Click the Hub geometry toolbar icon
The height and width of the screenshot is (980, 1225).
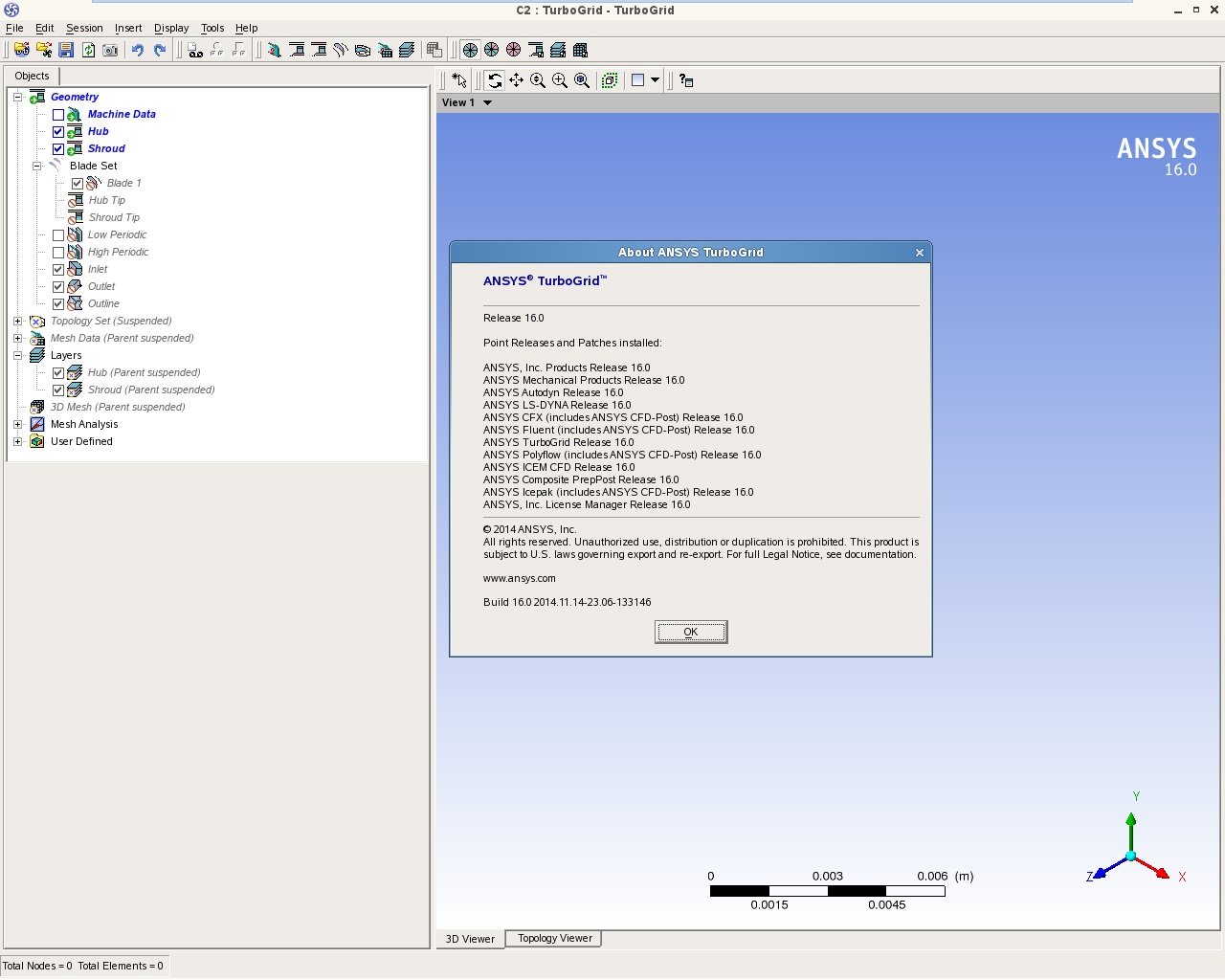coord(297,50)
